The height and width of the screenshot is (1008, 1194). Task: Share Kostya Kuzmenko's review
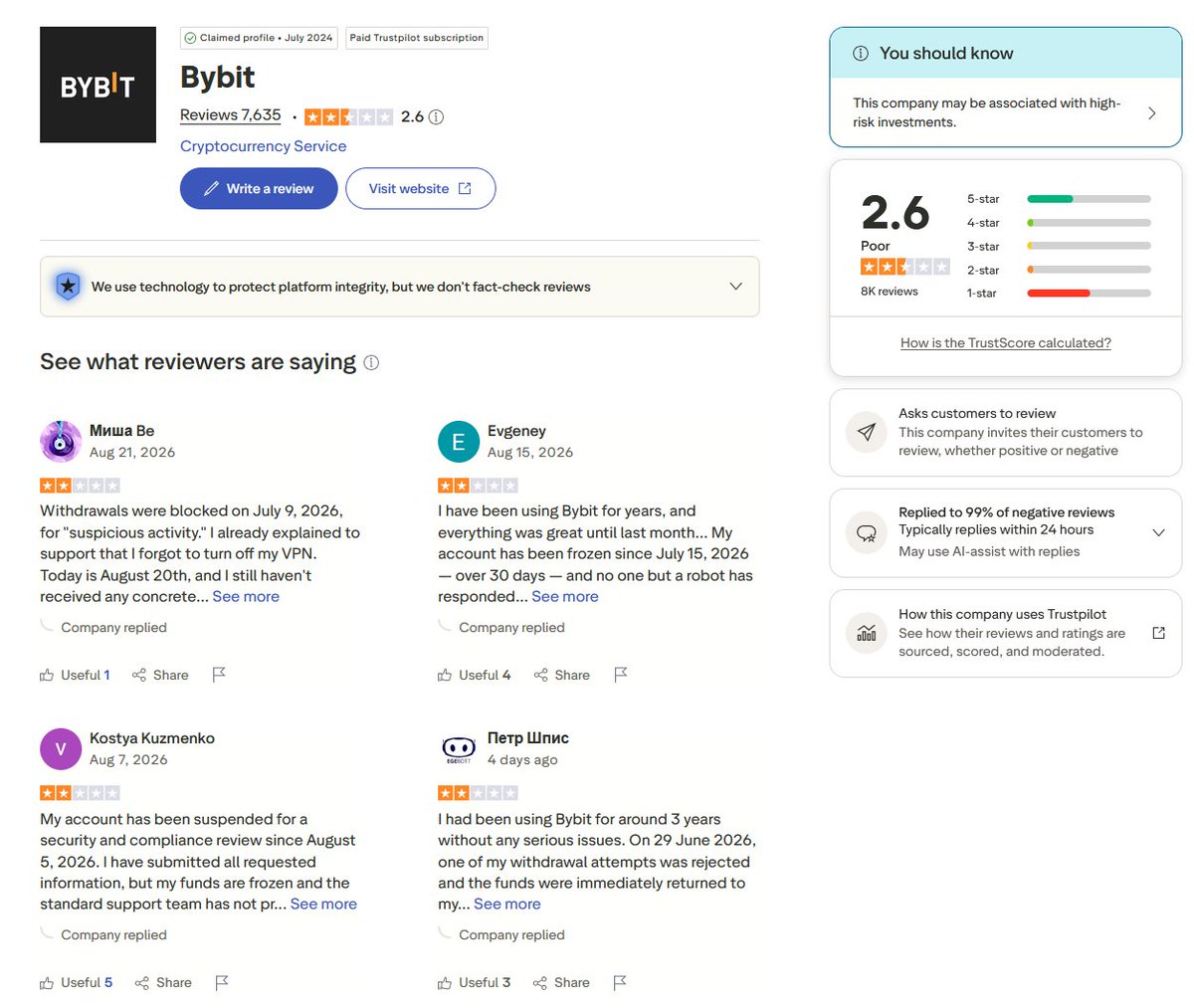pyautogui.click(x=163, y=982)
